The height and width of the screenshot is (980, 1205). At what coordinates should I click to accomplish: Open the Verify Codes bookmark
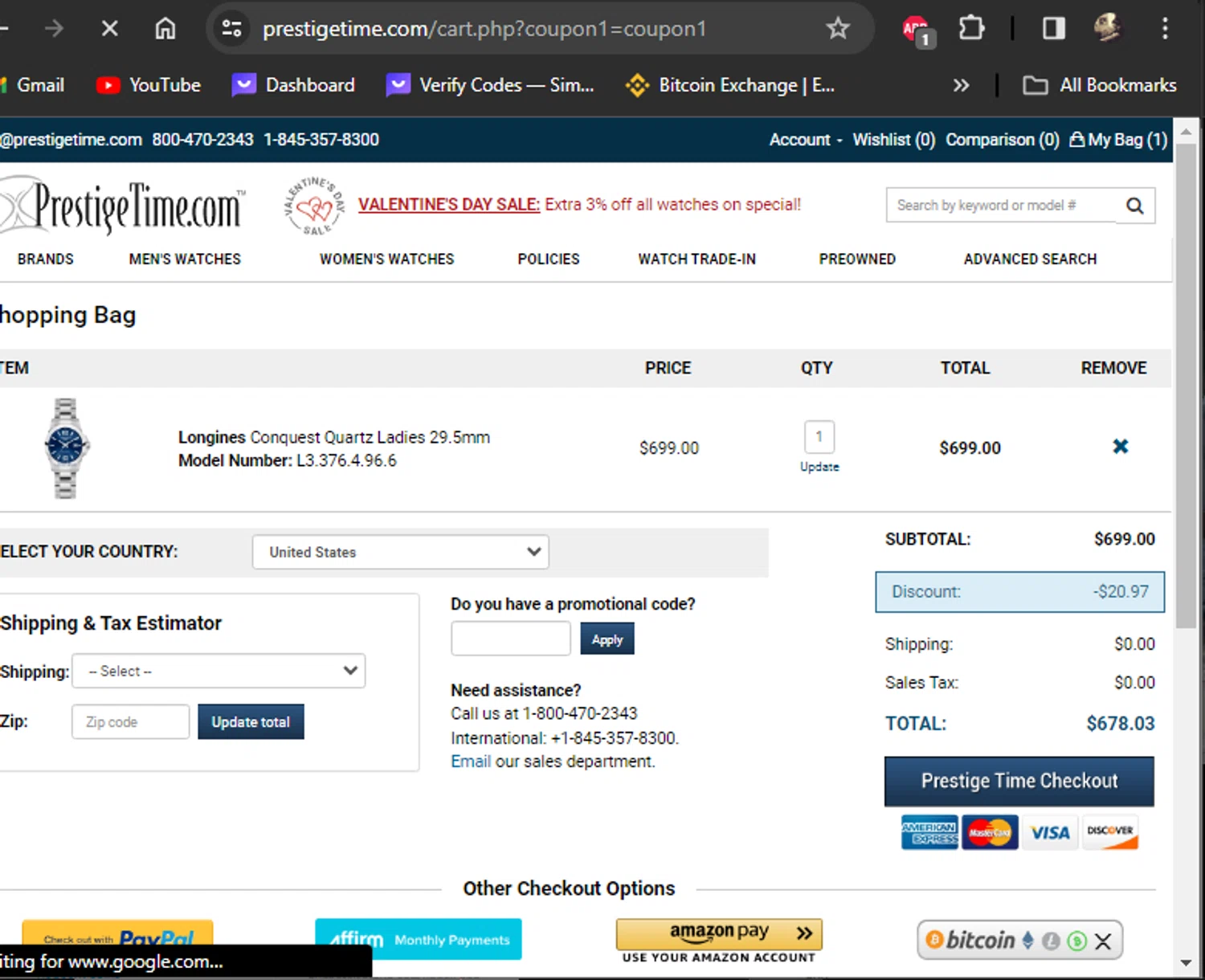(x=490, y=85)
